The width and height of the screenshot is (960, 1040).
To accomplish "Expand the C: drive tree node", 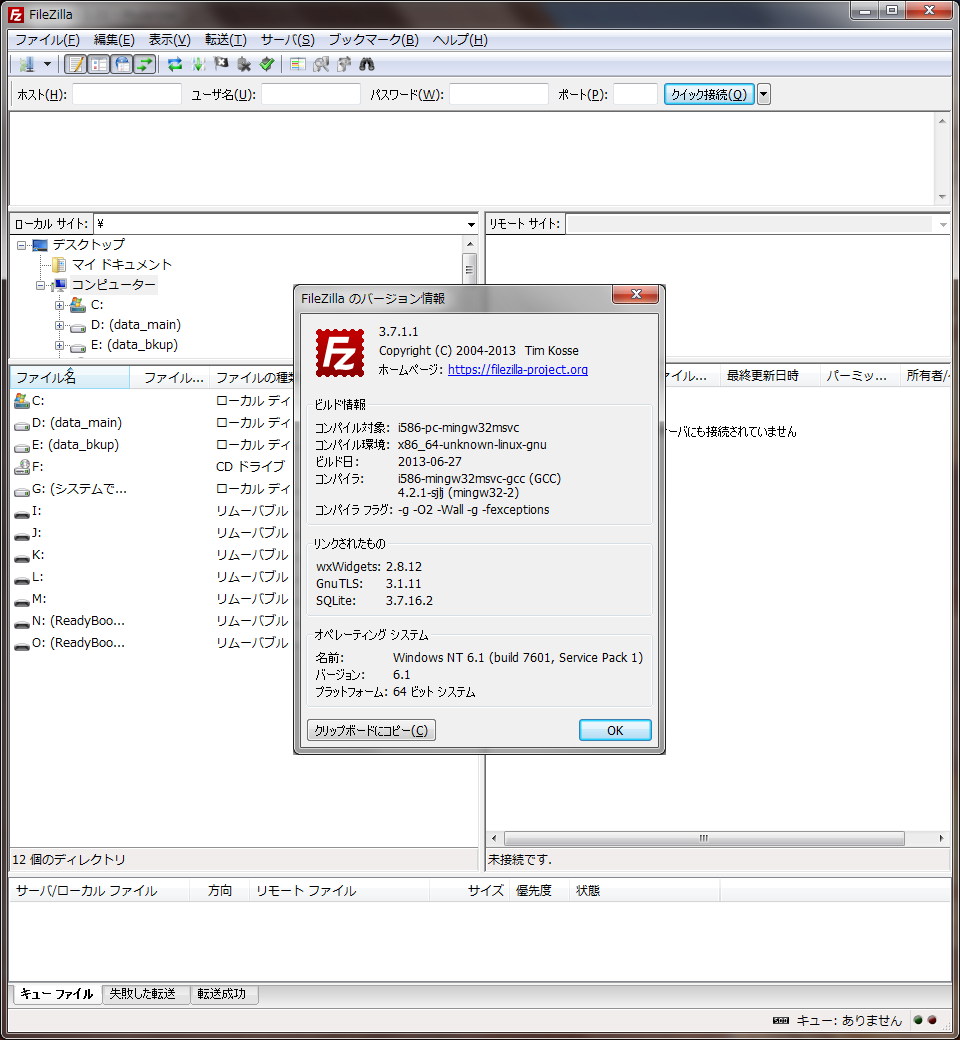I will [x=60, y=306].
